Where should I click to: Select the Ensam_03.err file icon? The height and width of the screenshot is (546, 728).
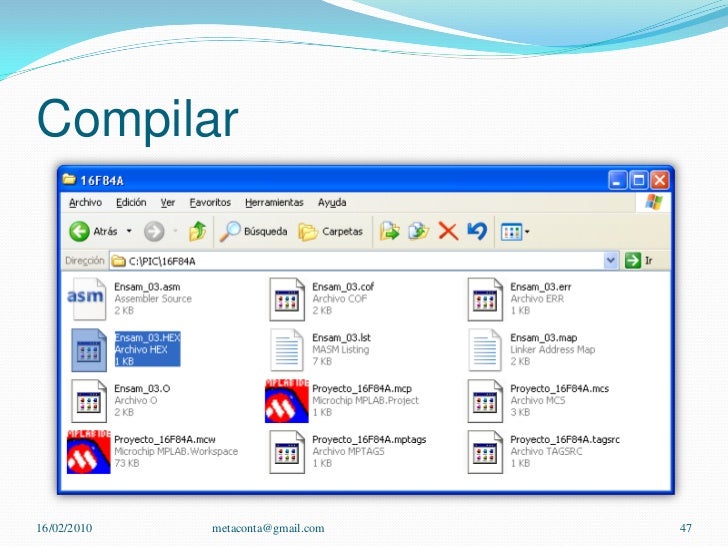[x=485, y=299]
